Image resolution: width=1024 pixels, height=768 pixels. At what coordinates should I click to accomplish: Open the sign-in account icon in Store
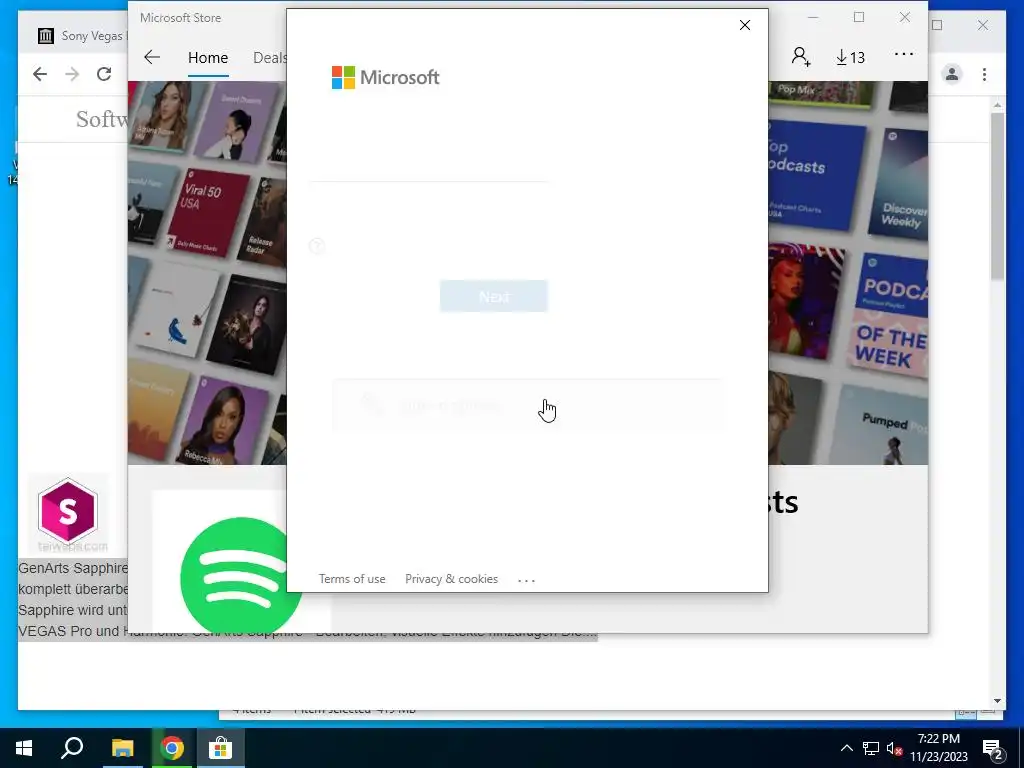[801, 57]
